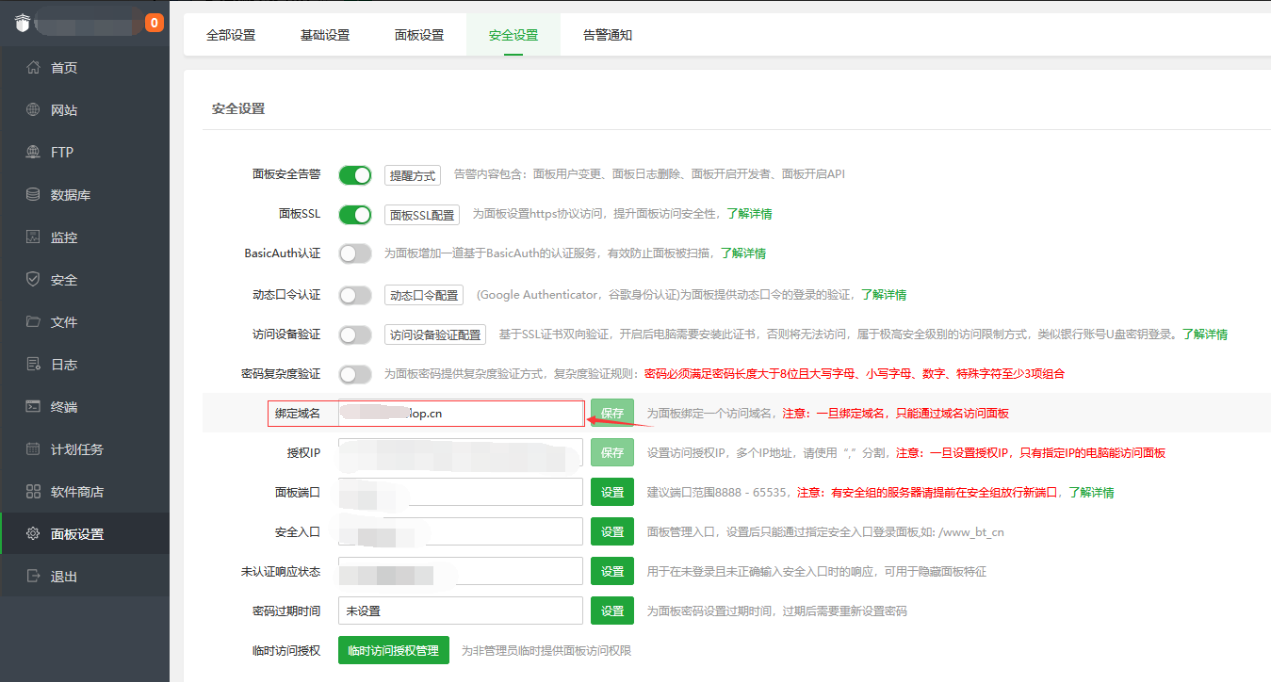
Task: Click the 密码过期时间 field showing 未设置
Action: pos(460,610)
